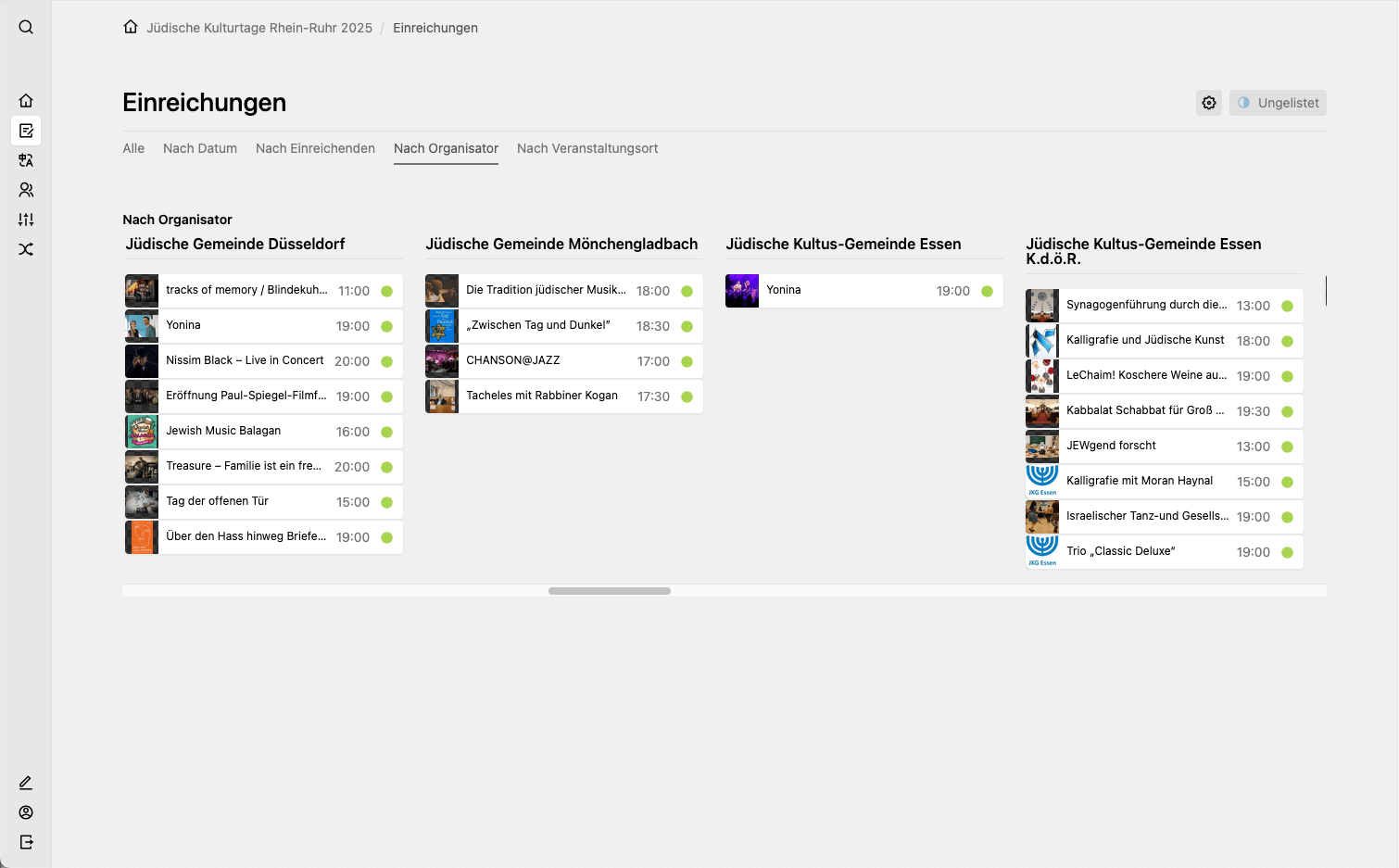This screenshot has width=1399, height=868.
Task: Open the Tag der offenen Tür entry
Action: tap(264, 502)
